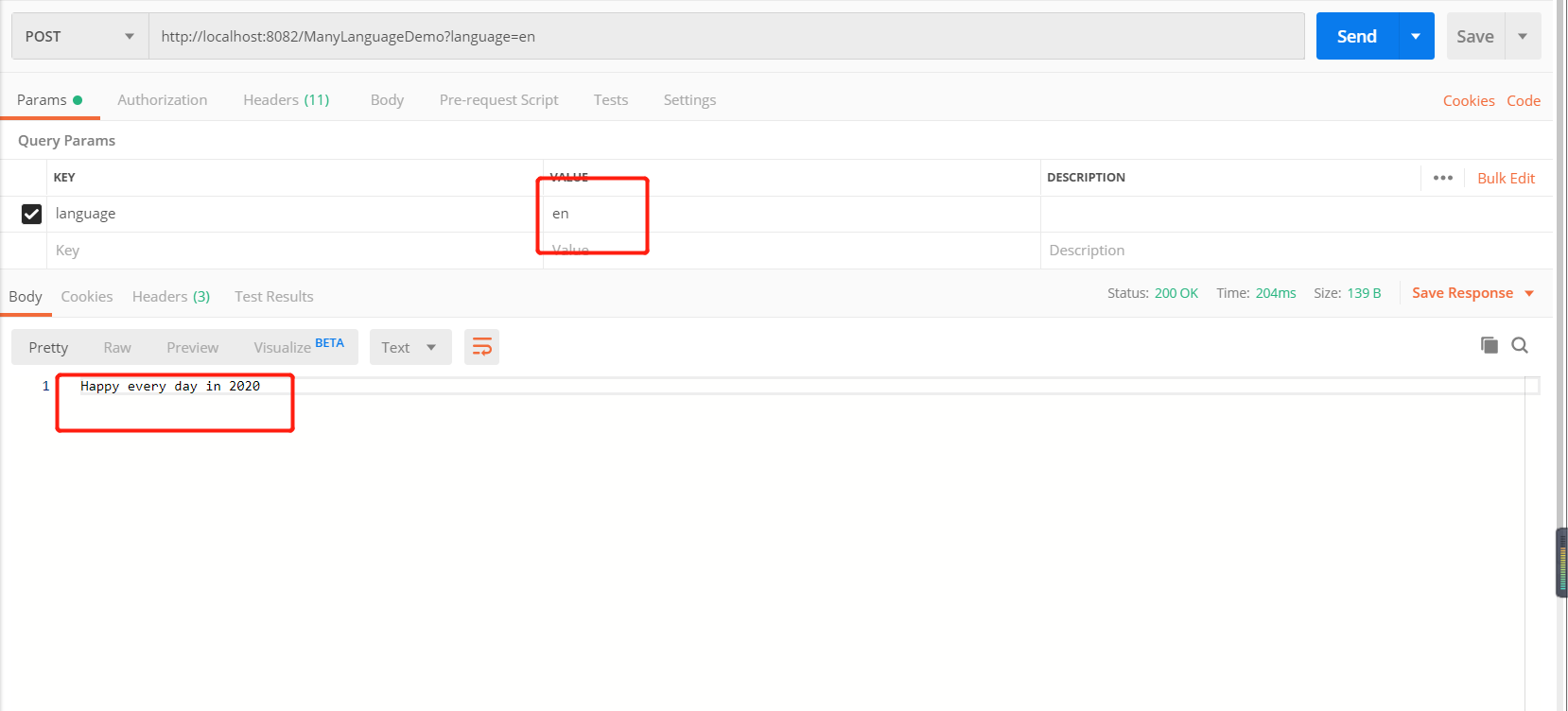The height and width of the screenshot is (711, 1568).
Task: Open Save Response dropdown
Action: point(1472,293)
